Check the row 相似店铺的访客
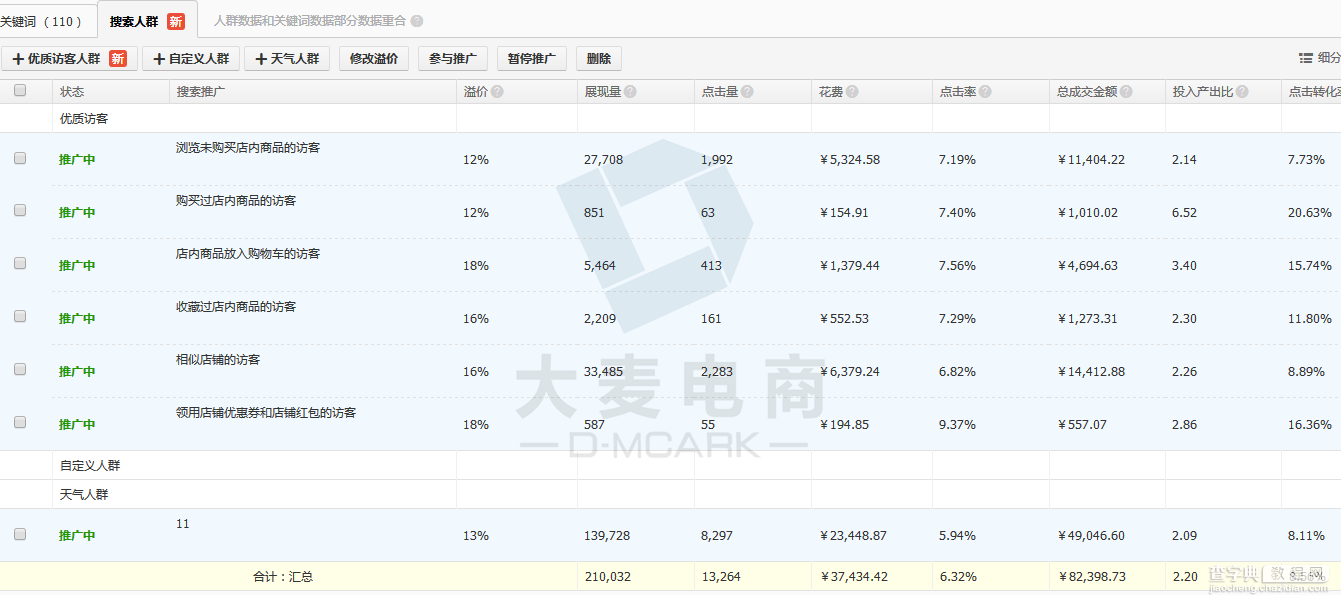 20,370
